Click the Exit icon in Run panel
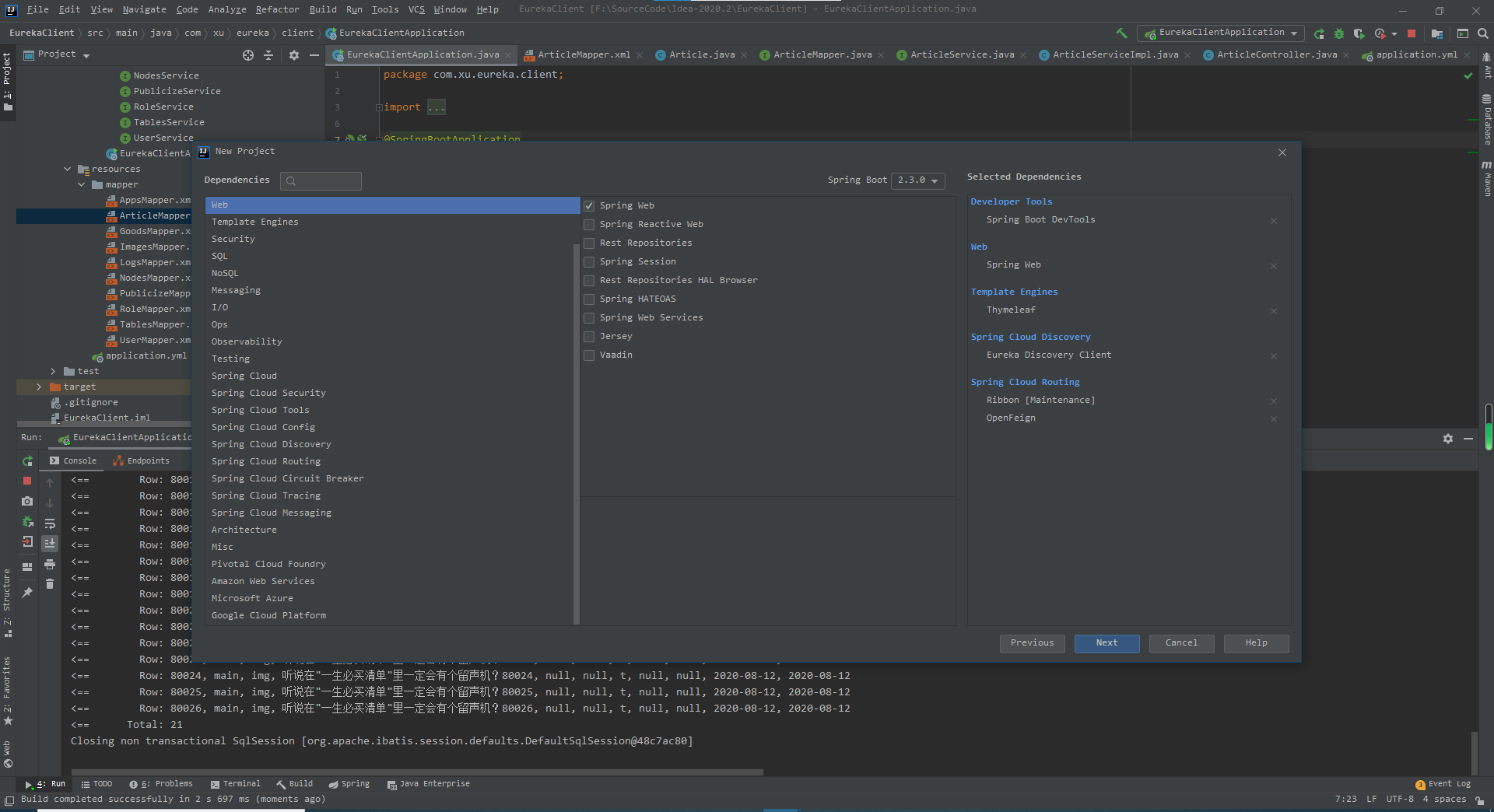The width and height of the screenshot is (1494, 812). click(27, 542)
